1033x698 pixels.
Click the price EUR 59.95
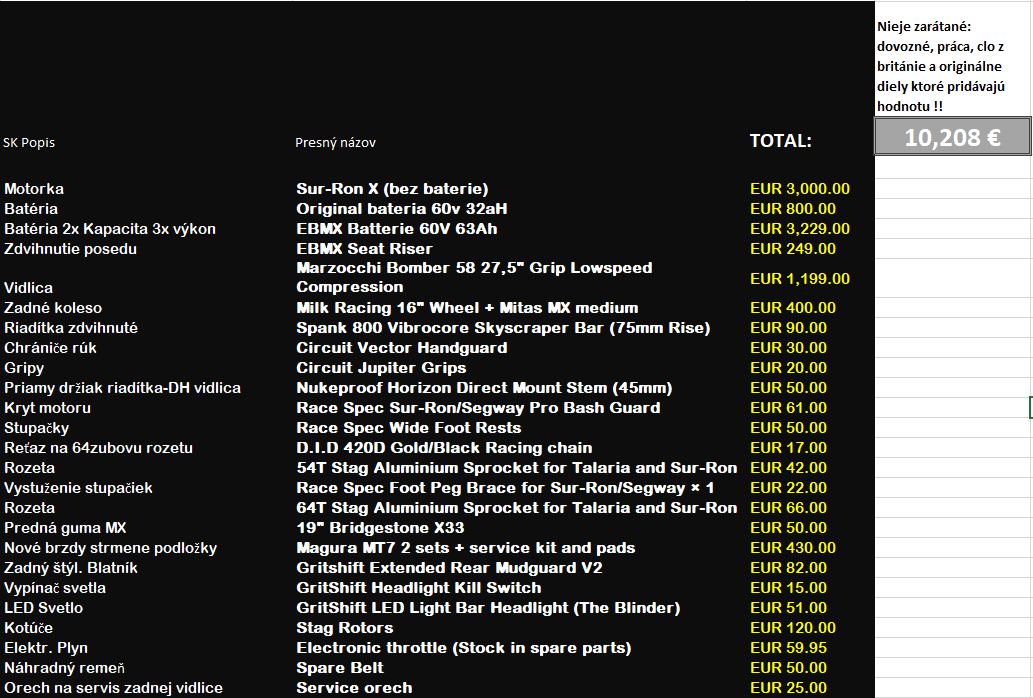tap(789, 648)
